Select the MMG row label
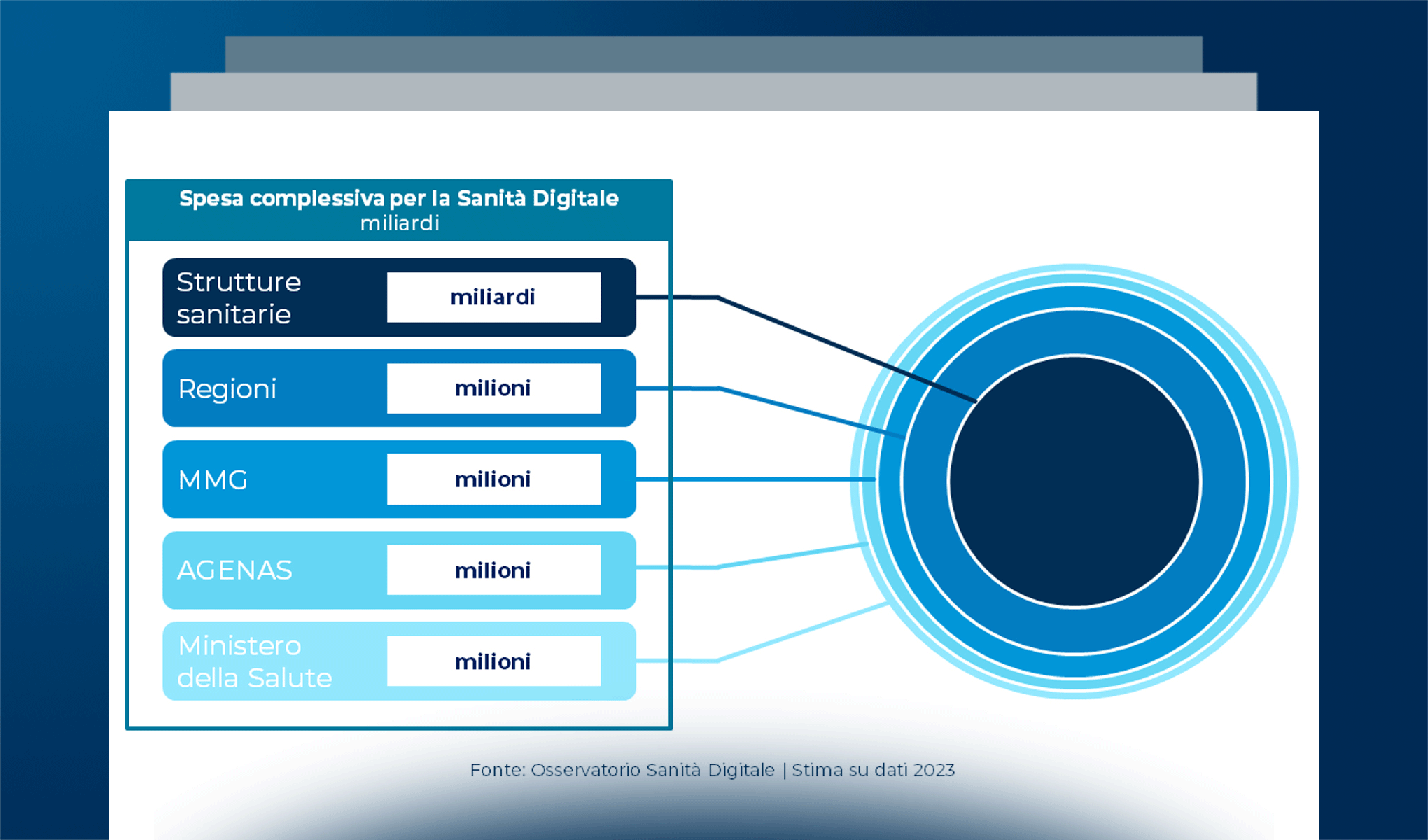The image size is (1428, 840). tap(213, 480)
